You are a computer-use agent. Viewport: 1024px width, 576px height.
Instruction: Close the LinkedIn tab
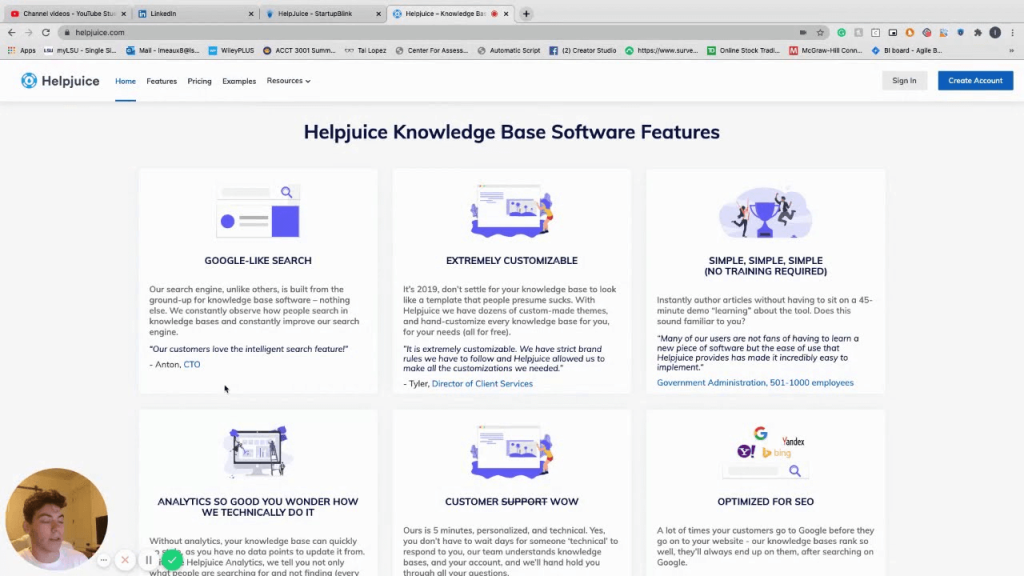point(251,13)
